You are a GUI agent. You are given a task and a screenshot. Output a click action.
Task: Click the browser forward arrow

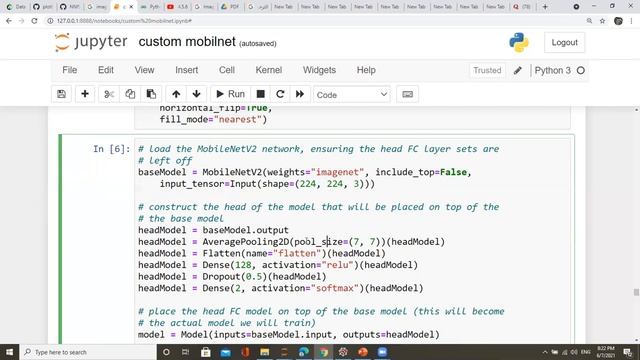point(22,21)
